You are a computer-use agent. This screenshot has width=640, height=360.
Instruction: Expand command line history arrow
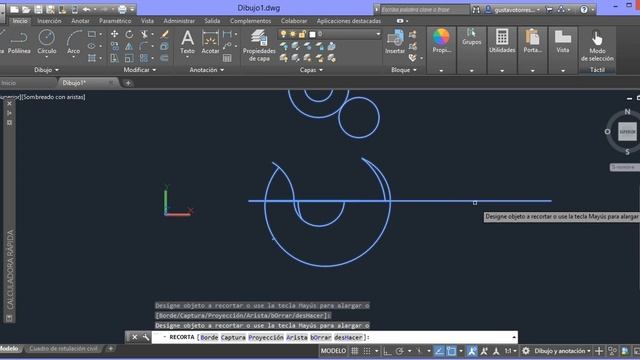click(513, 337)
